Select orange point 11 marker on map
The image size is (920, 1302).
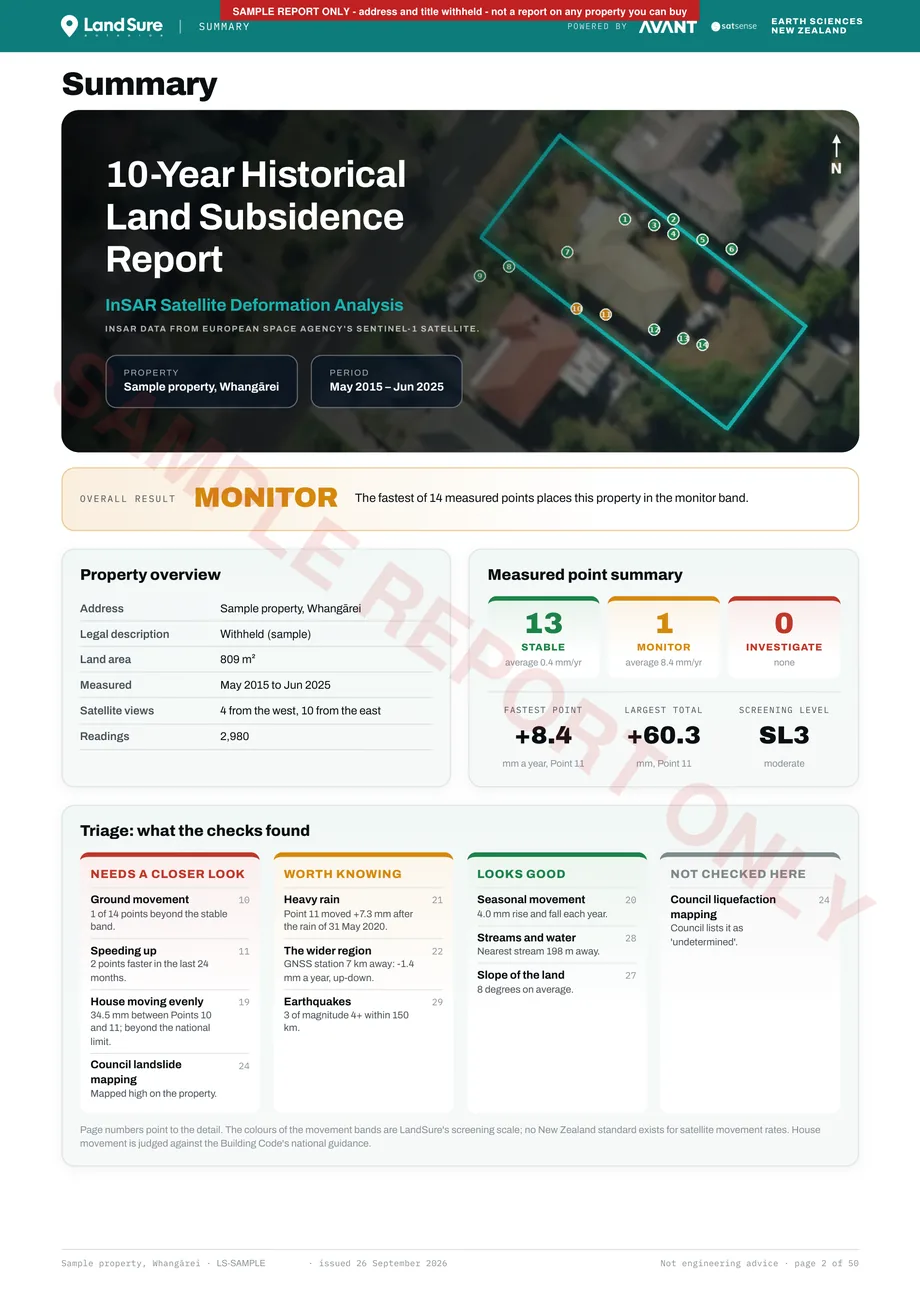coord(605,315)
